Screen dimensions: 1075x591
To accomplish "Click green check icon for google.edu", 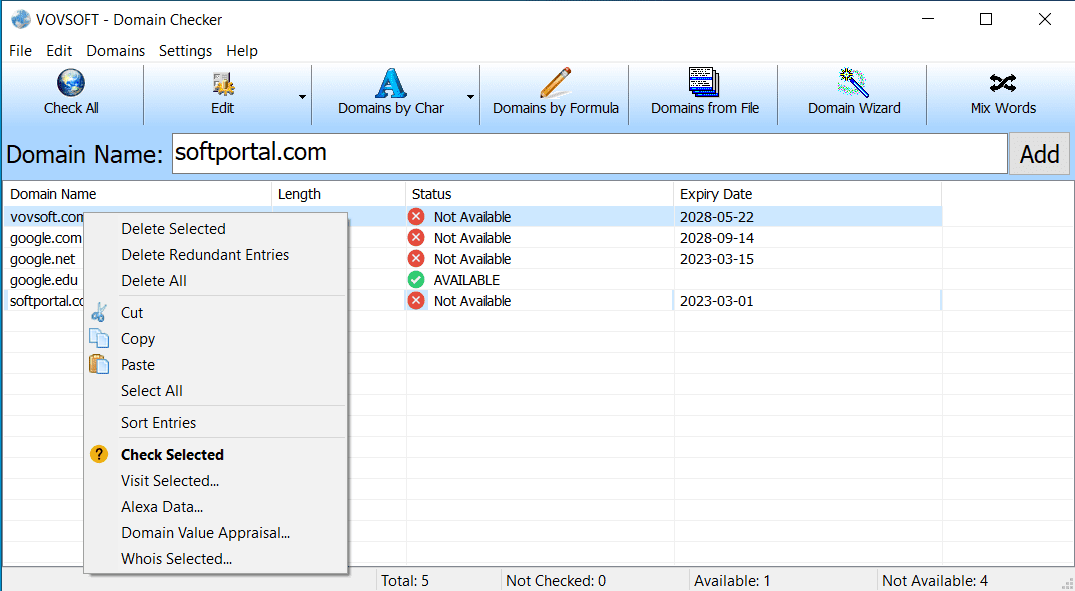I will coord(415,280).
